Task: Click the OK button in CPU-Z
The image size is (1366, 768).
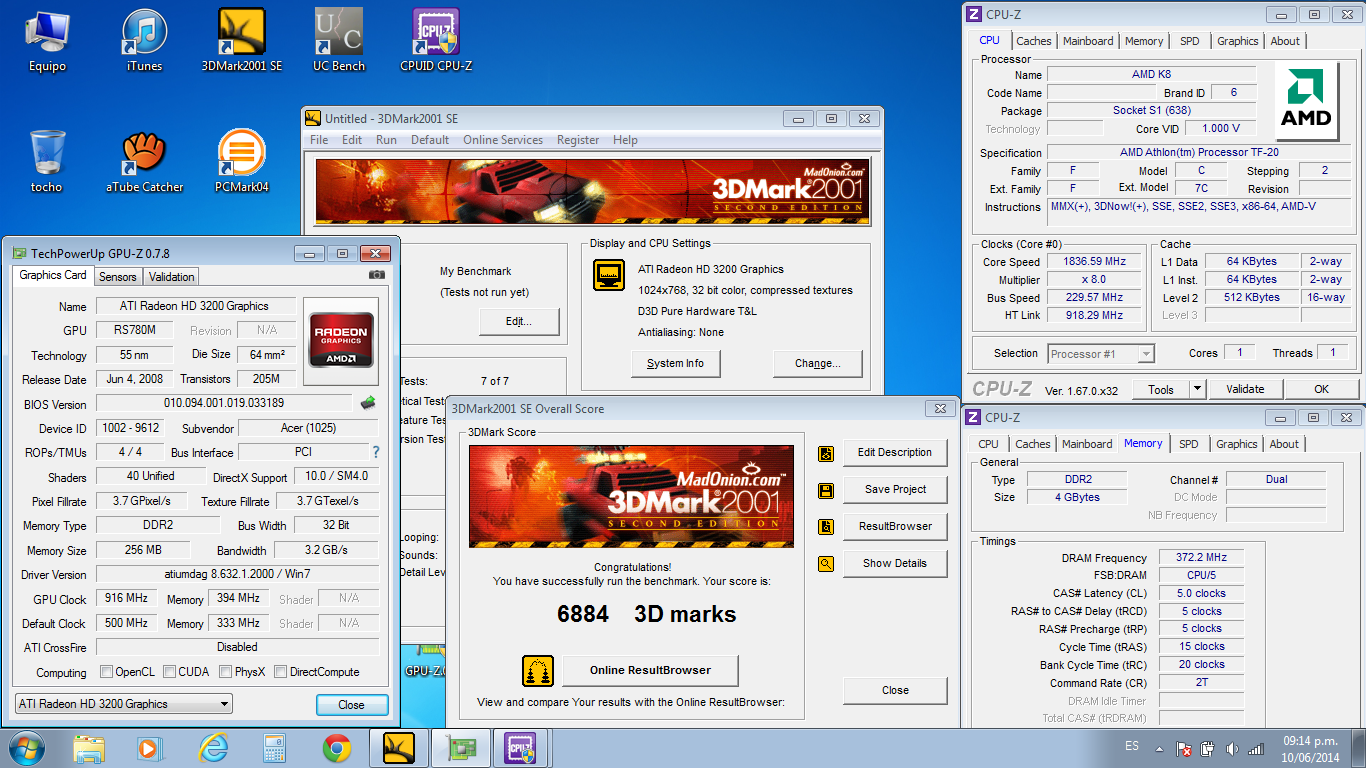Action: (x=1322, y=389)
